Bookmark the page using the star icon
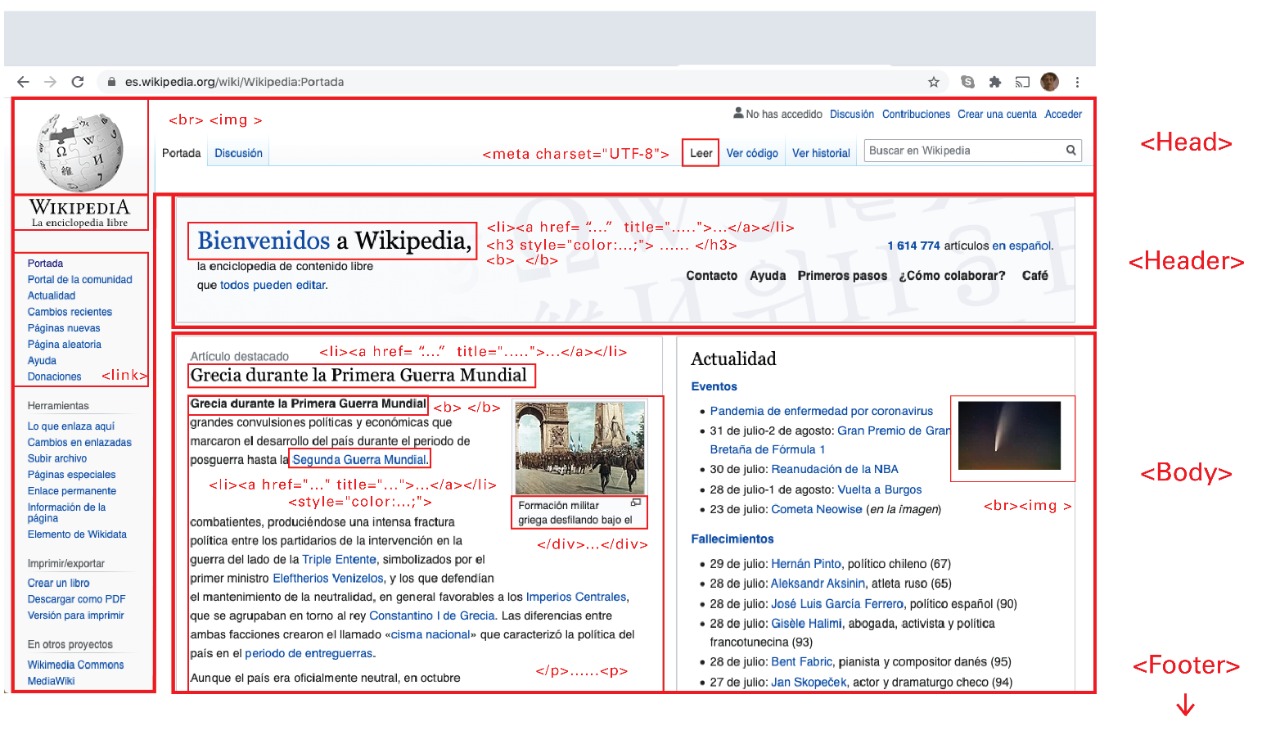Viewport: 1280px width, 735px height. click(934, 82)
